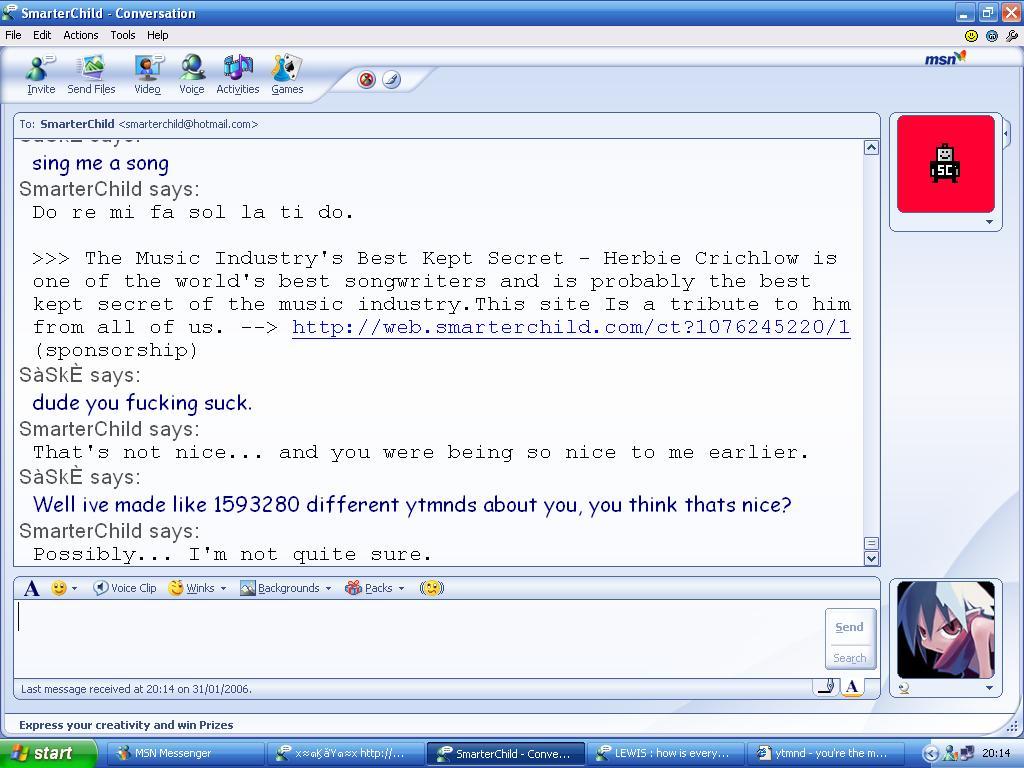Expand the emoticon picker dropdown
1024x768 pixels.
tap(74, 588)
